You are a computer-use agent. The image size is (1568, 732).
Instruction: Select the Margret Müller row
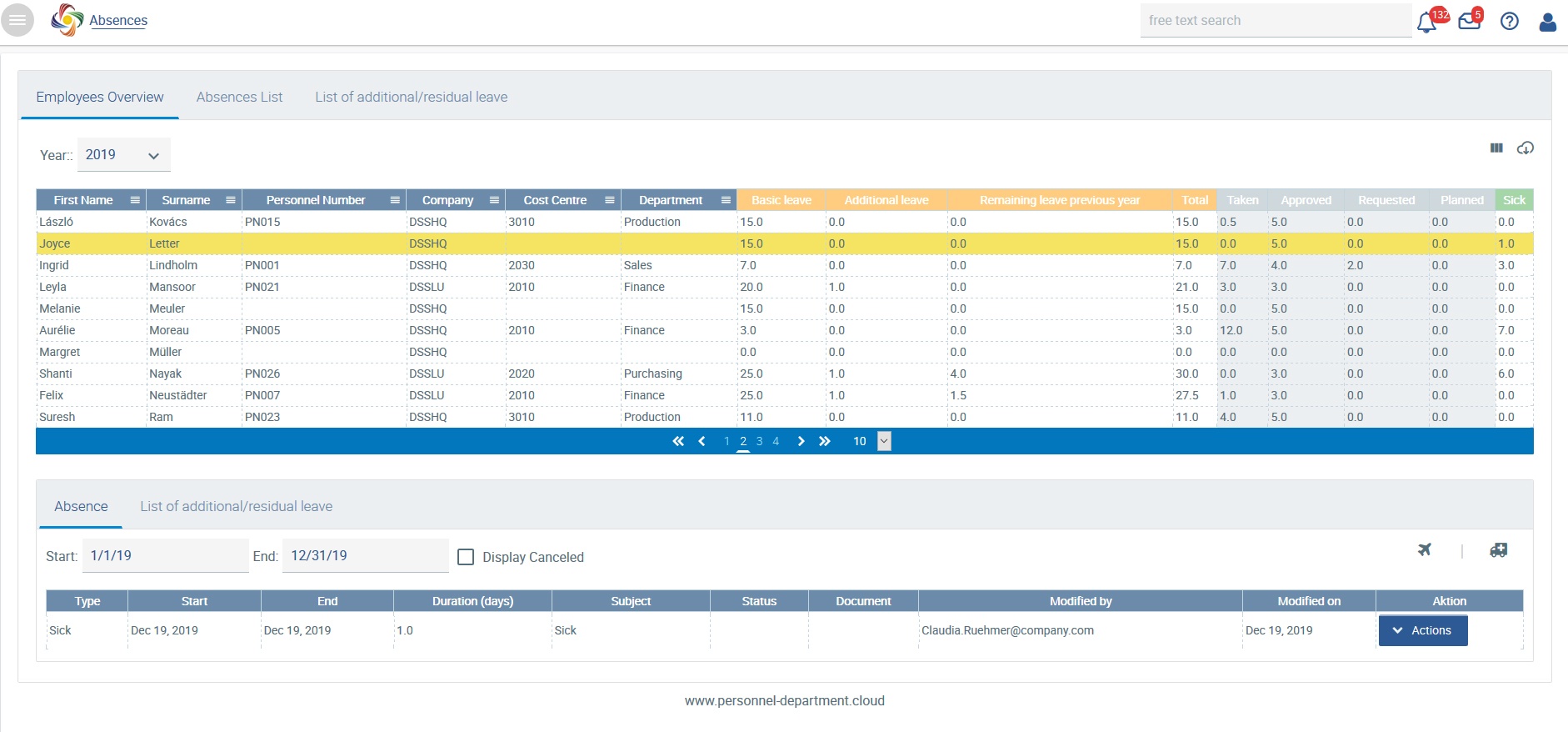click(784, 352)
